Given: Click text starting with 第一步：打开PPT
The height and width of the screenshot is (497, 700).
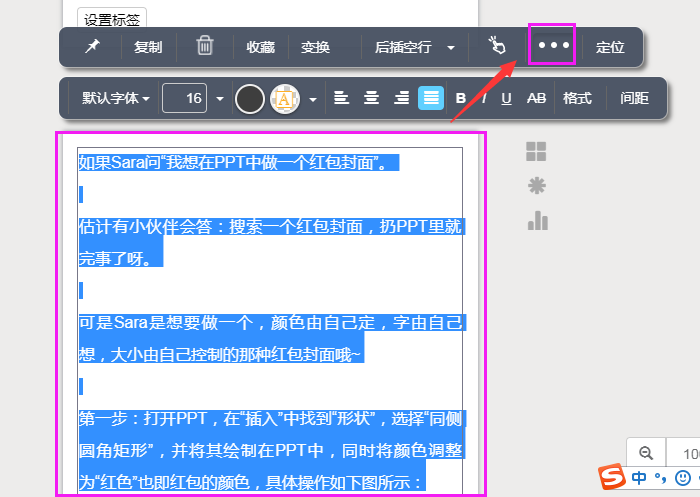Looking at the screenshot, I should 271,419.
